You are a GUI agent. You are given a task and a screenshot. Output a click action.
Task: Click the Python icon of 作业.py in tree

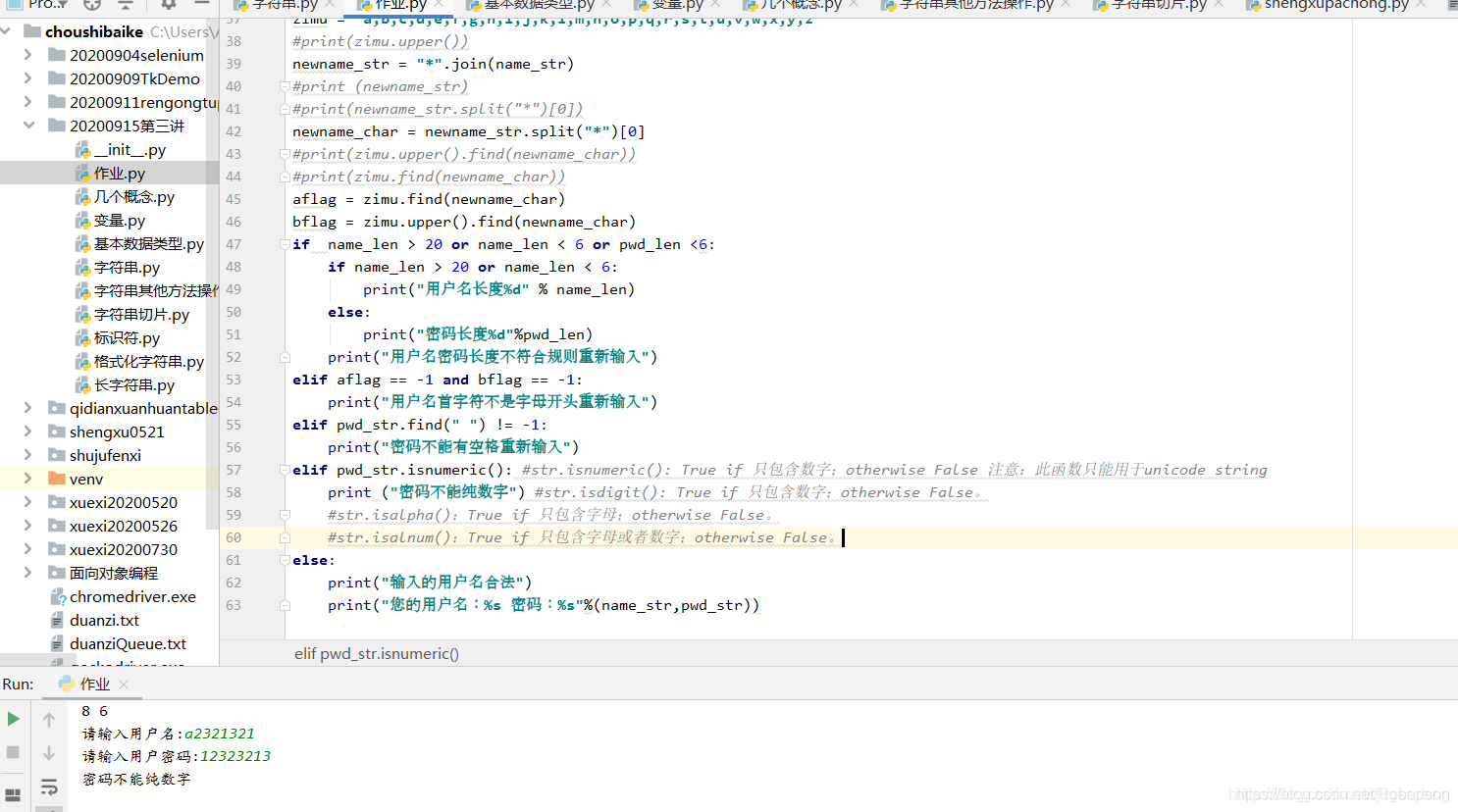[83, 174]
